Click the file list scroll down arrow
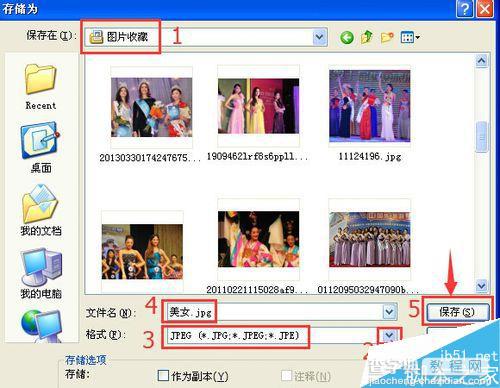Viewport: 500px width, 388px height. click(482, 286)
